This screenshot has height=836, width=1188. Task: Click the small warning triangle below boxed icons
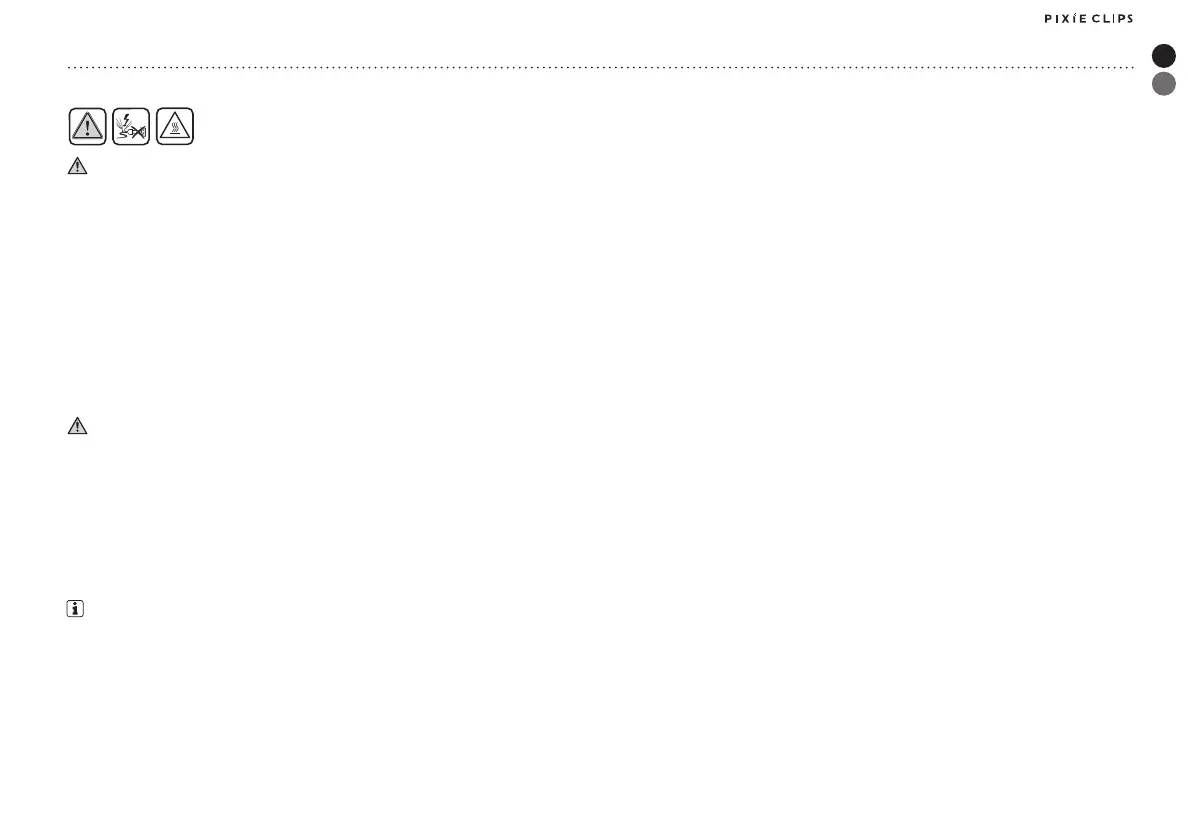77,166
